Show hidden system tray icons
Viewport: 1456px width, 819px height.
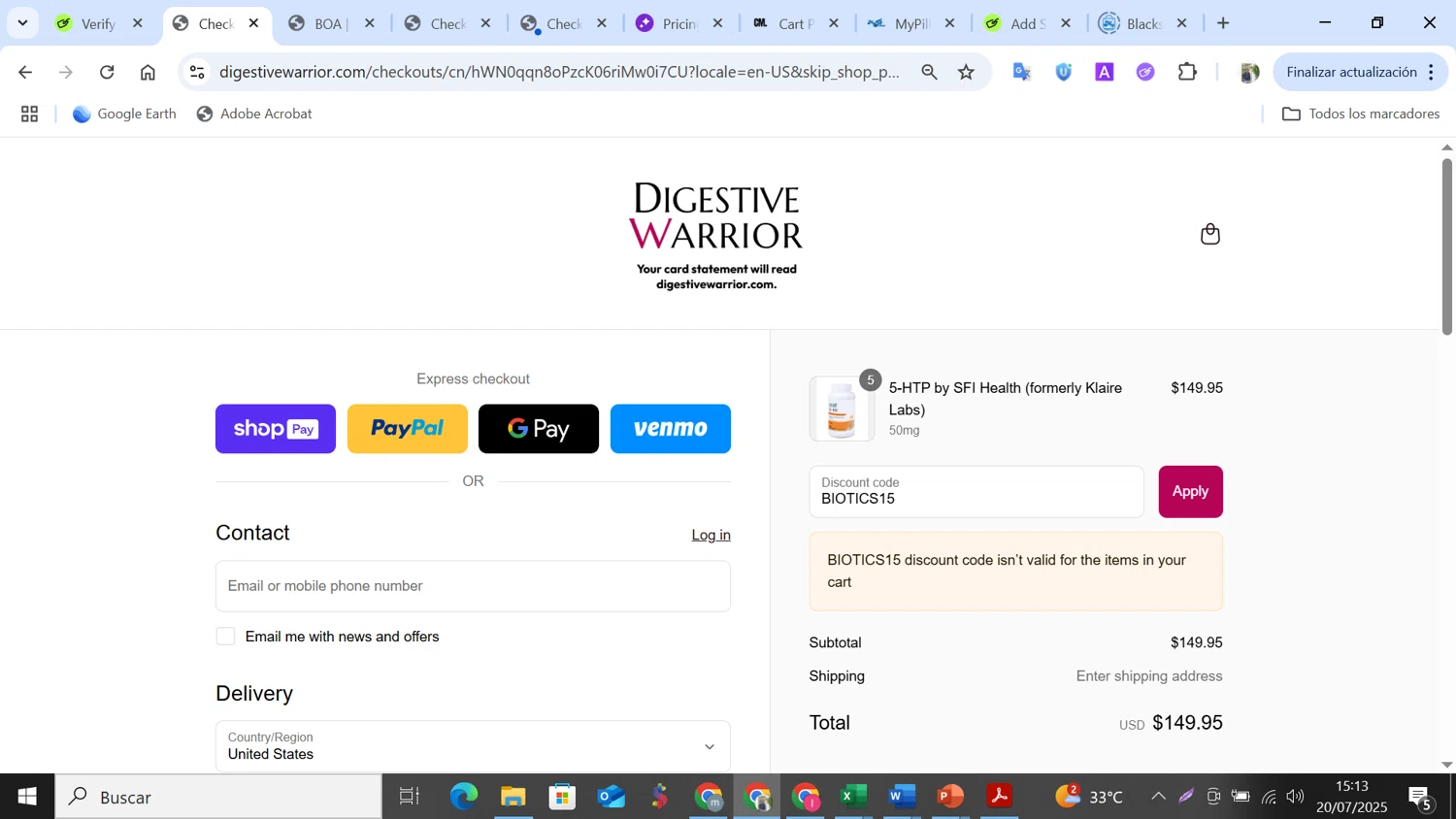click(1158, 797)
